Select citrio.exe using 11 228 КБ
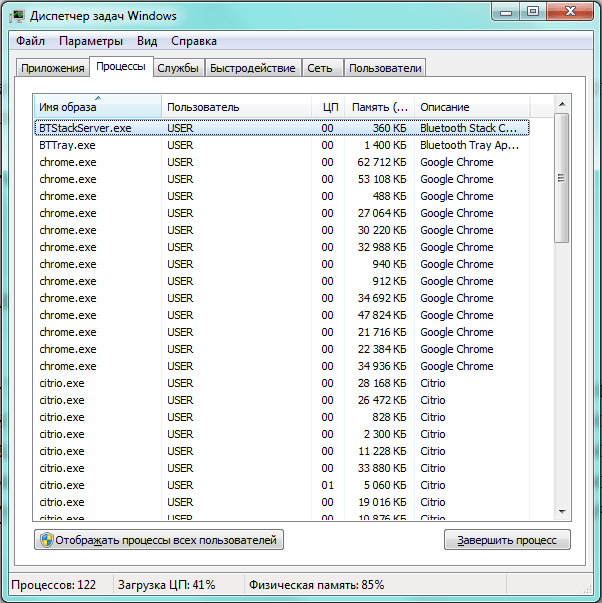Screen dimensions: 602x603 point(282,451)
